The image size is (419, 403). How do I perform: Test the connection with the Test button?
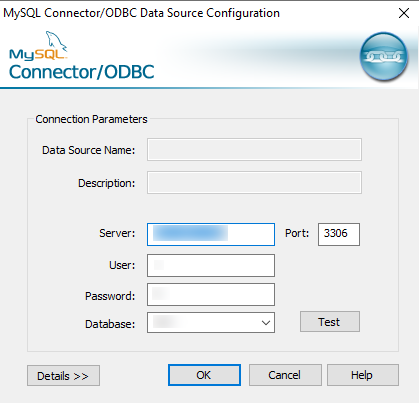pos(330,322)
